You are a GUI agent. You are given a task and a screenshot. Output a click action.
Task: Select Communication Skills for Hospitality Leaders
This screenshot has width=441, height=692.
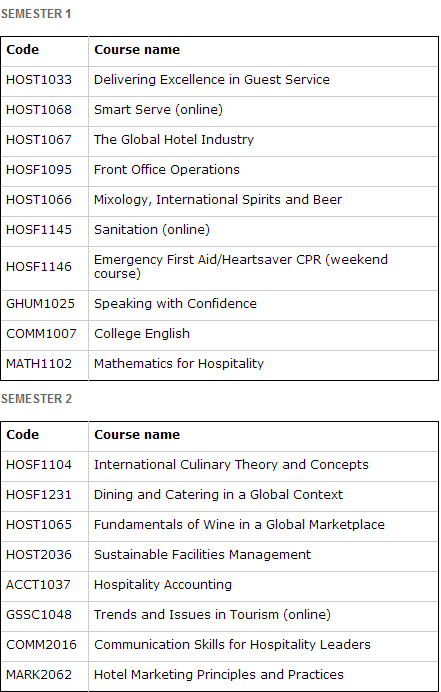point(232,645)
